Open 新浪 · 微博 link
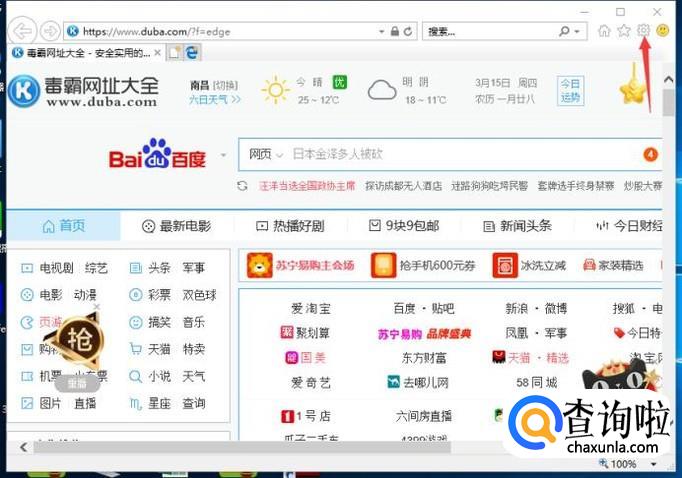 pos(536,309)
